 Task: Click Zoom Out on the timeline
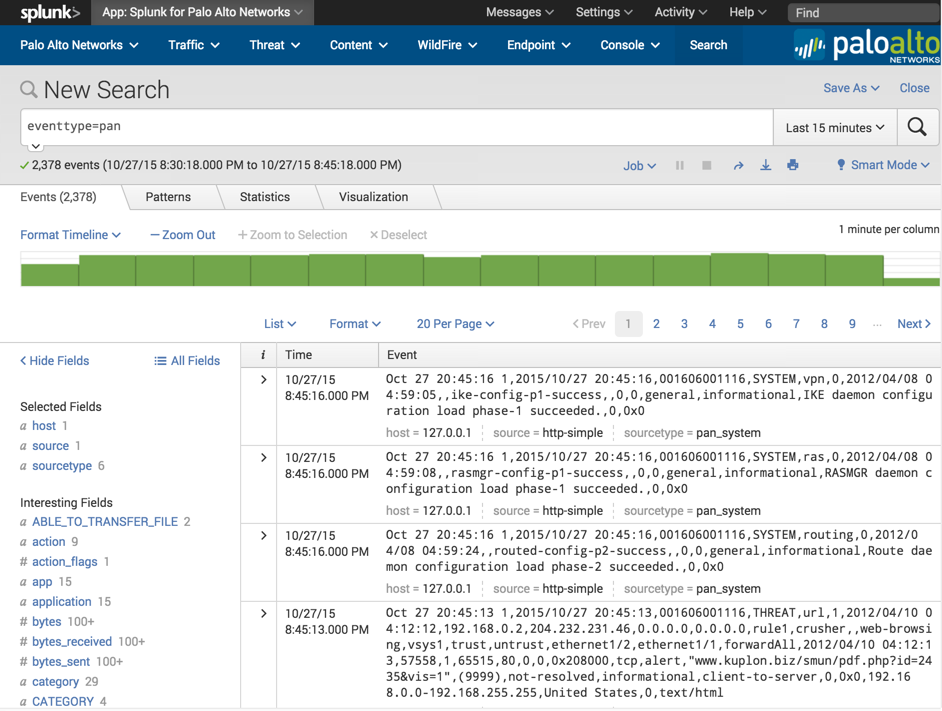tap(183, 235)
